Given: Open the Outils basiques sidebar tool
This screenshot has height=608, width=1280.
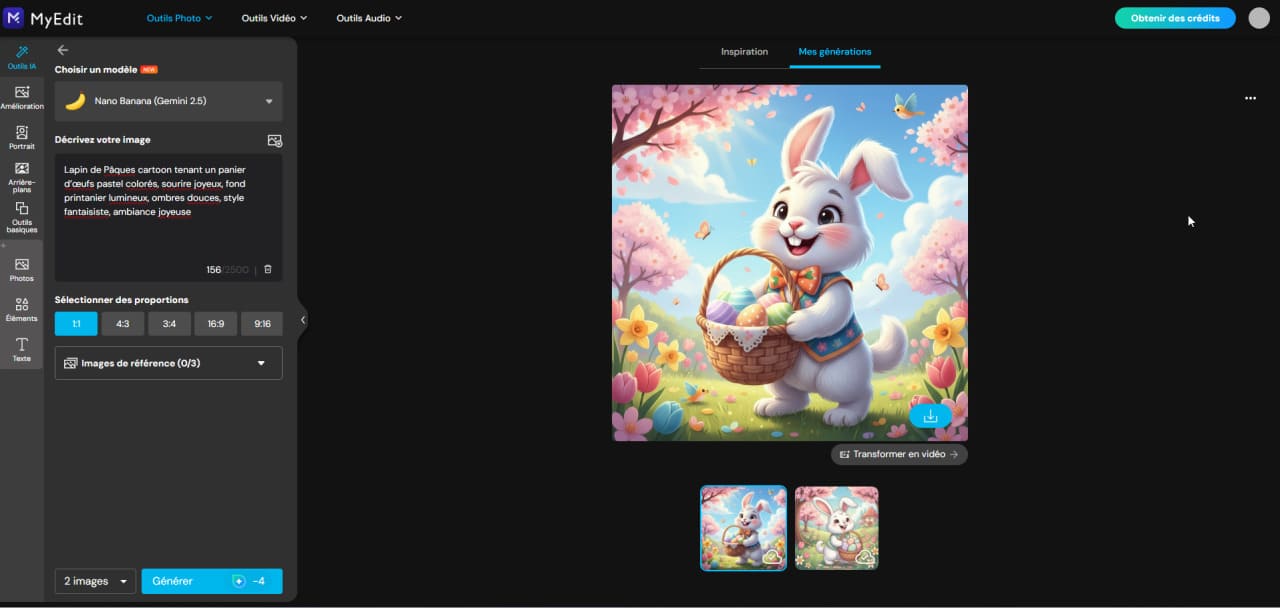Looking at the screenshot, I should coord(22,217).
